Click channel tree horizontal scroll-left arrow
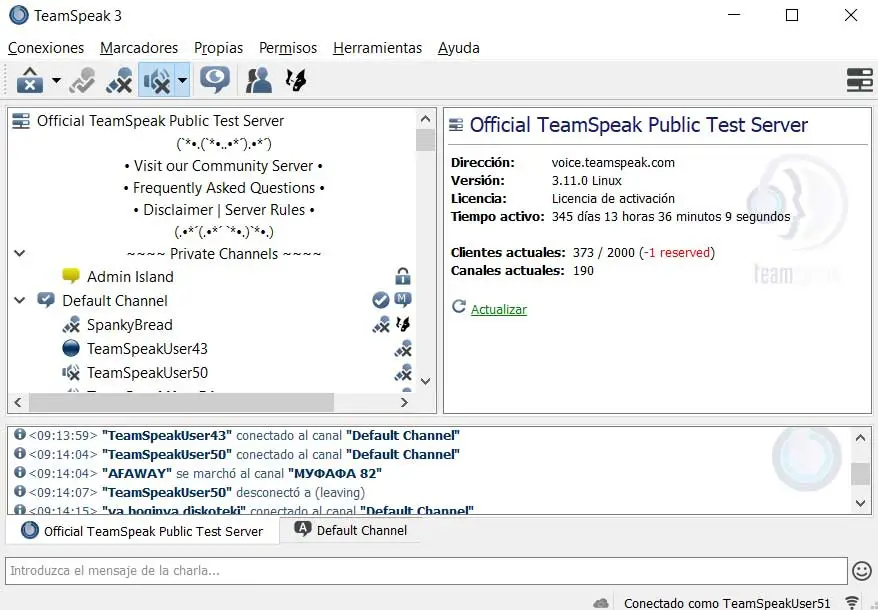Viewport: 878px width, 610px height. click(x=18, y=402)
